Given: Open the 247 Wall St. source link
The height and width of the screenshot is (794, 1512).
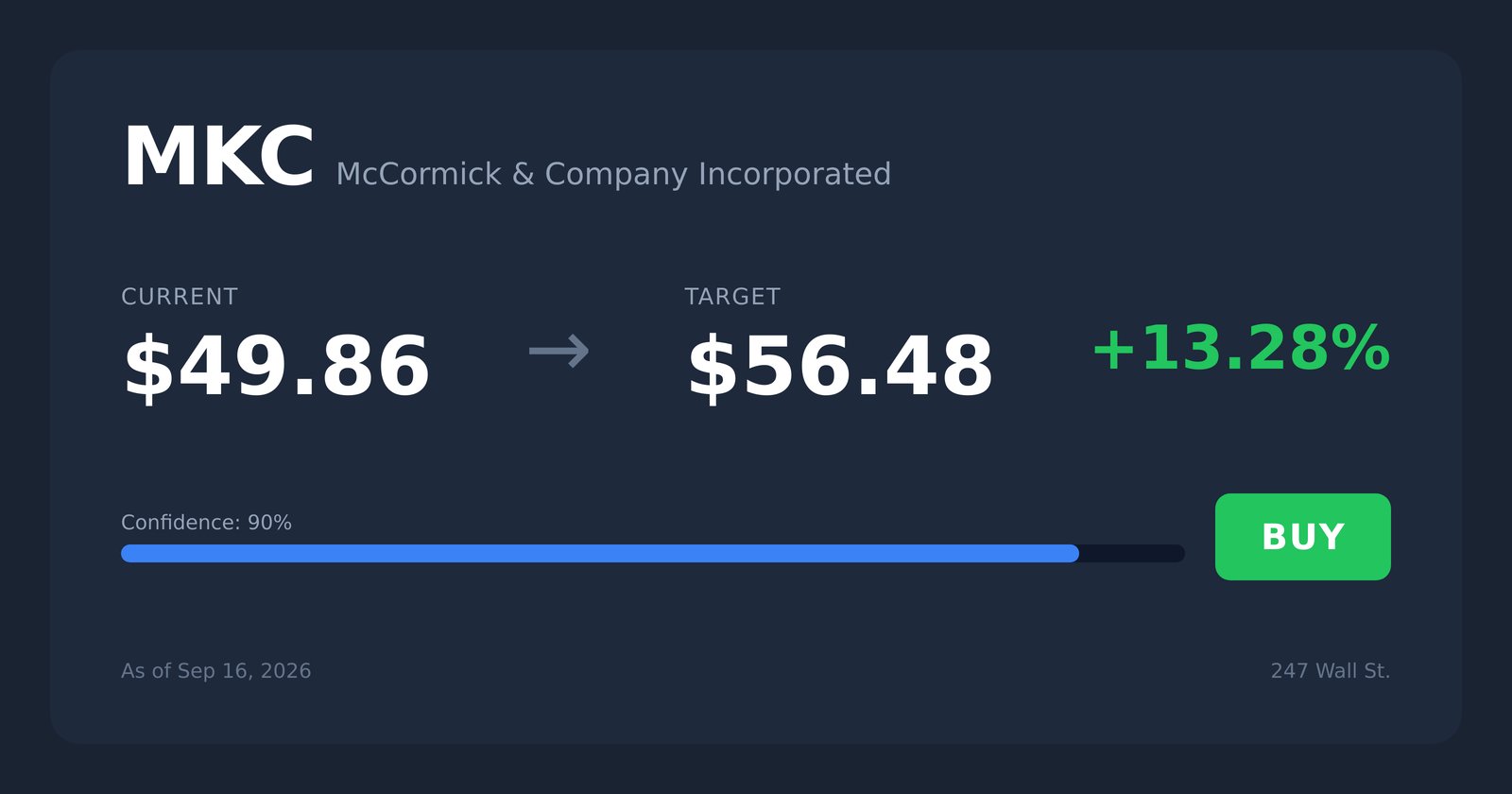Looking at the screenshot, I should (x=1330, y=671).
